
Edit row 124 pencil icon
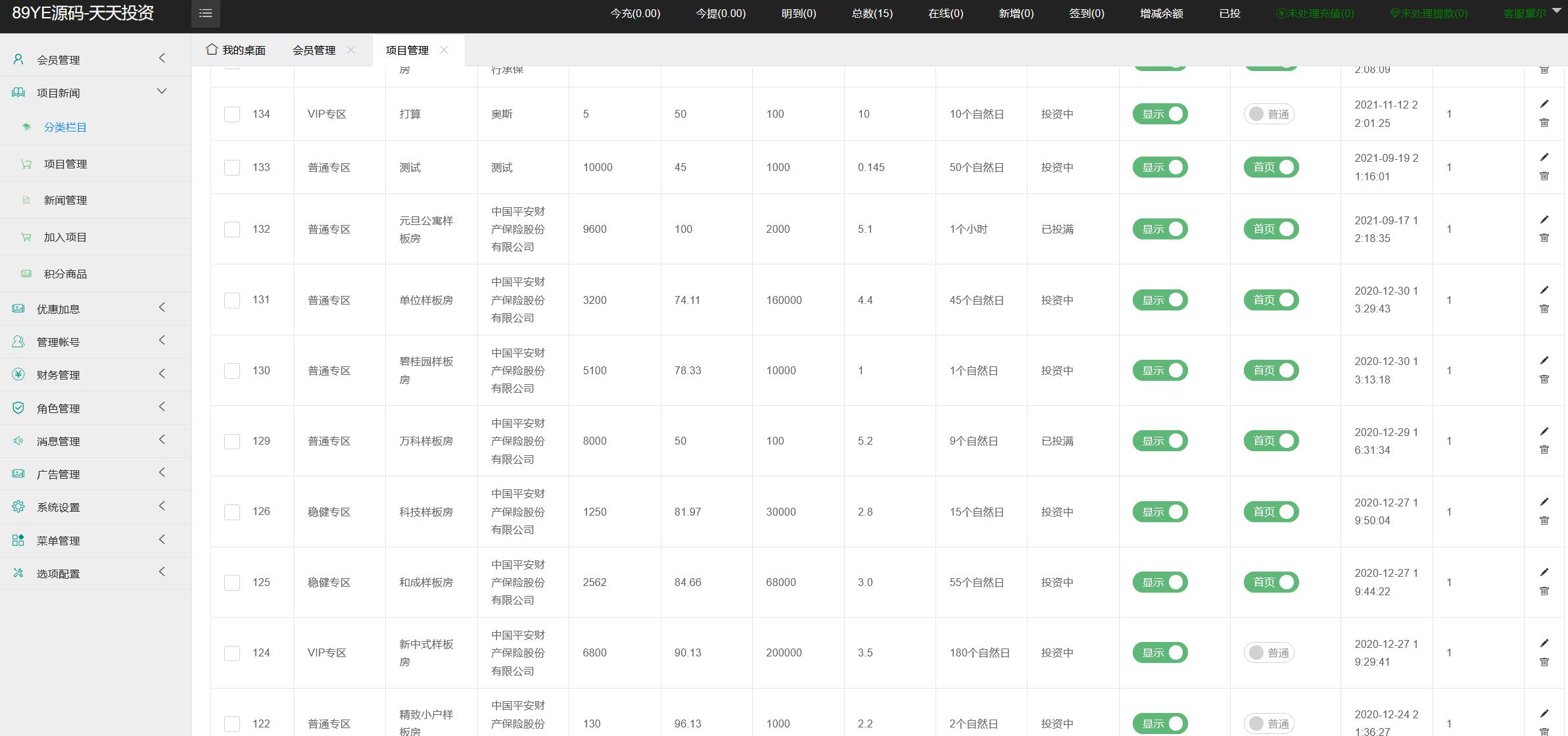click(1544, 643)
